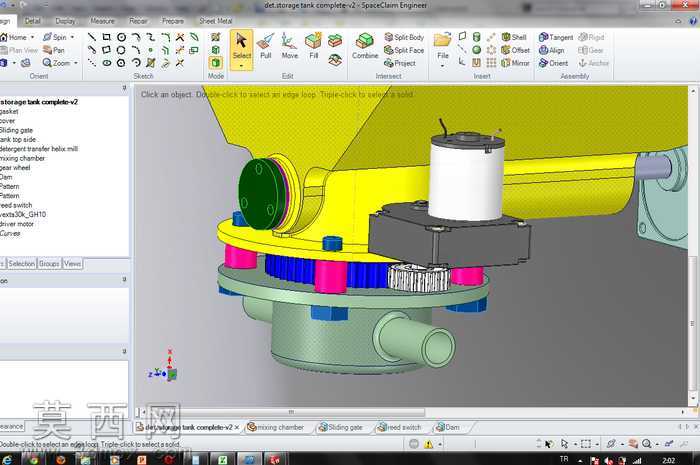Screen dimensions: 700x465
Task: Open the Spin dropdown arrow
Action: [72, 37]
